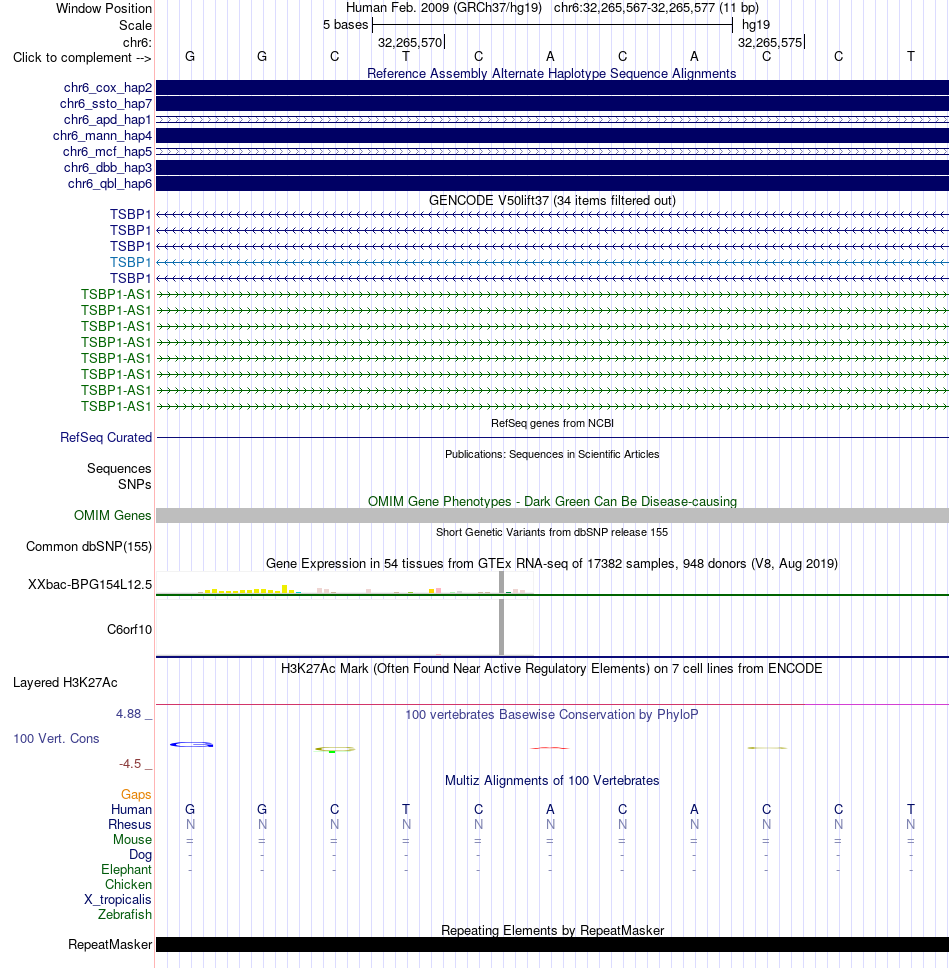Open the GENCODE V50lift37 track title

click(552, 201)
